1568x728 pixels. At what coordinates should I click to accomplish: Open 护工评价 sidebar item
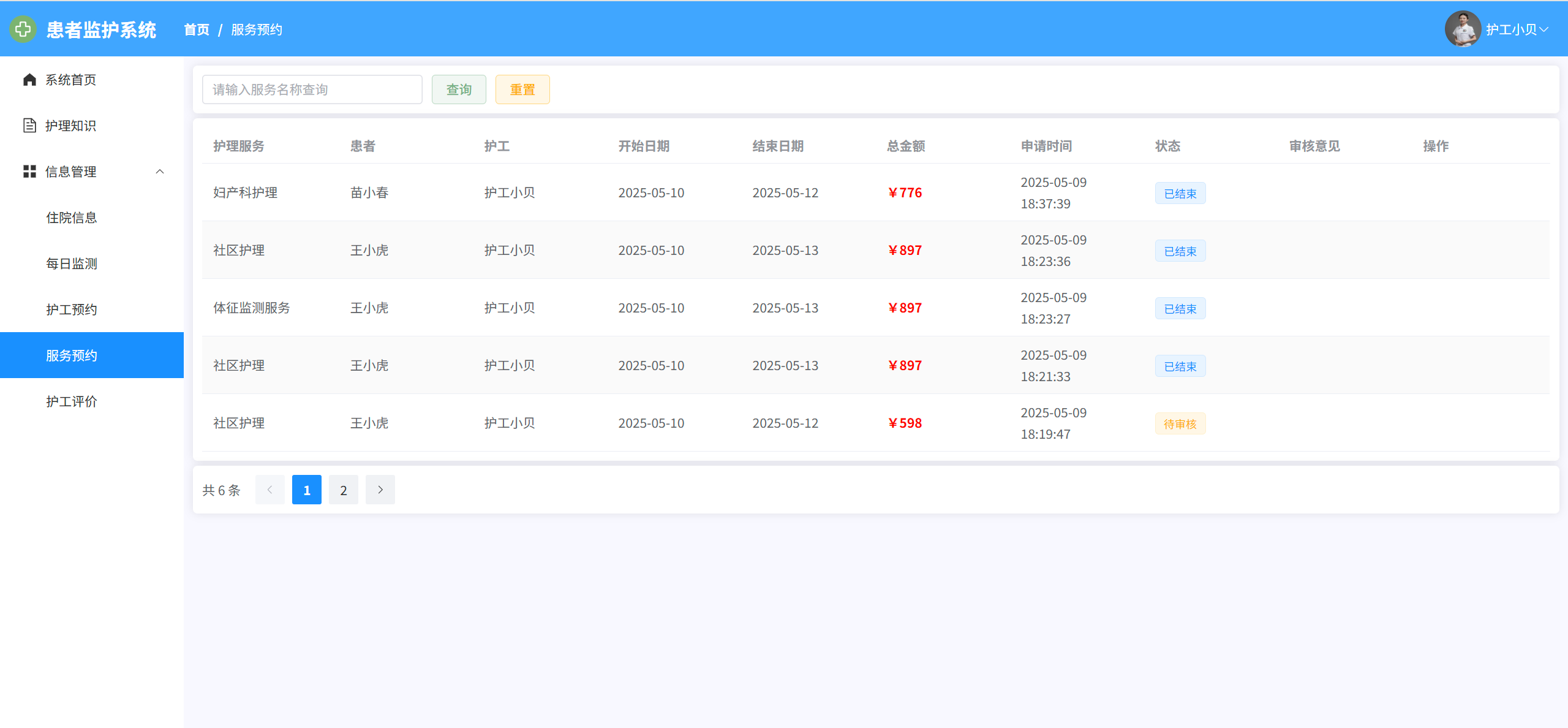click(72, 401)
